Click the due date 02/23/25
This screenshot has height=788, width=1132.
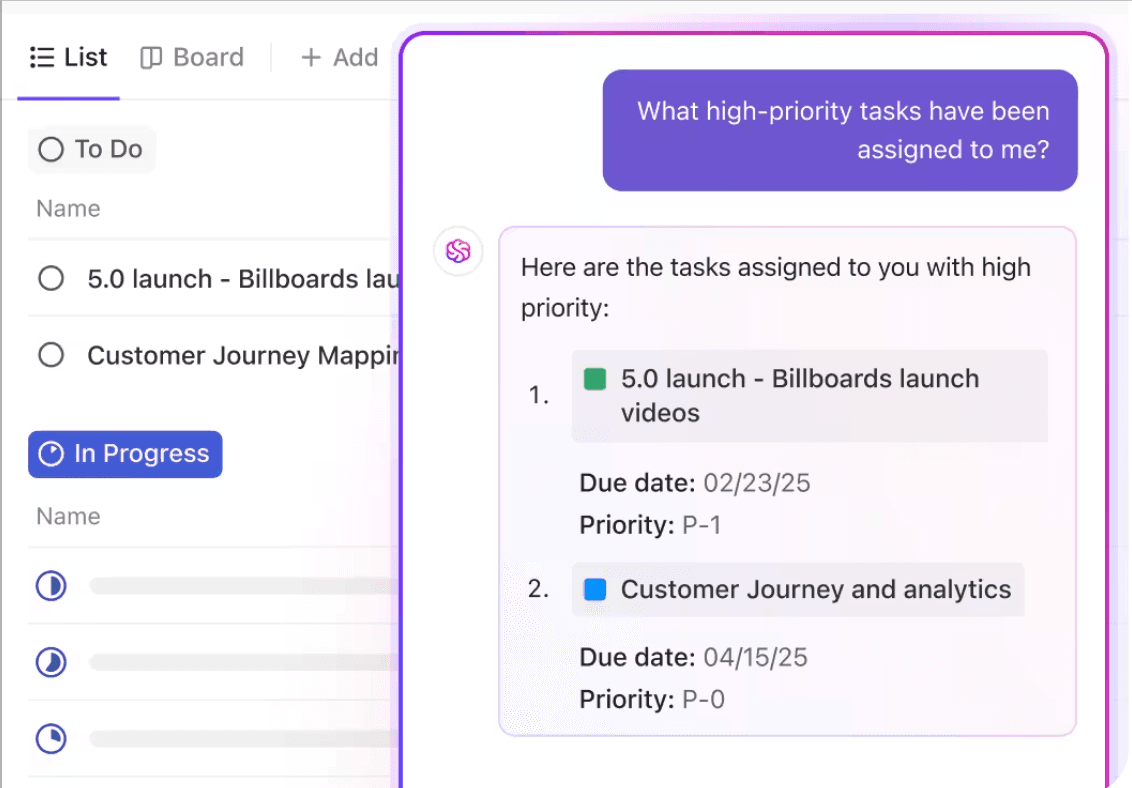[757, 483]
